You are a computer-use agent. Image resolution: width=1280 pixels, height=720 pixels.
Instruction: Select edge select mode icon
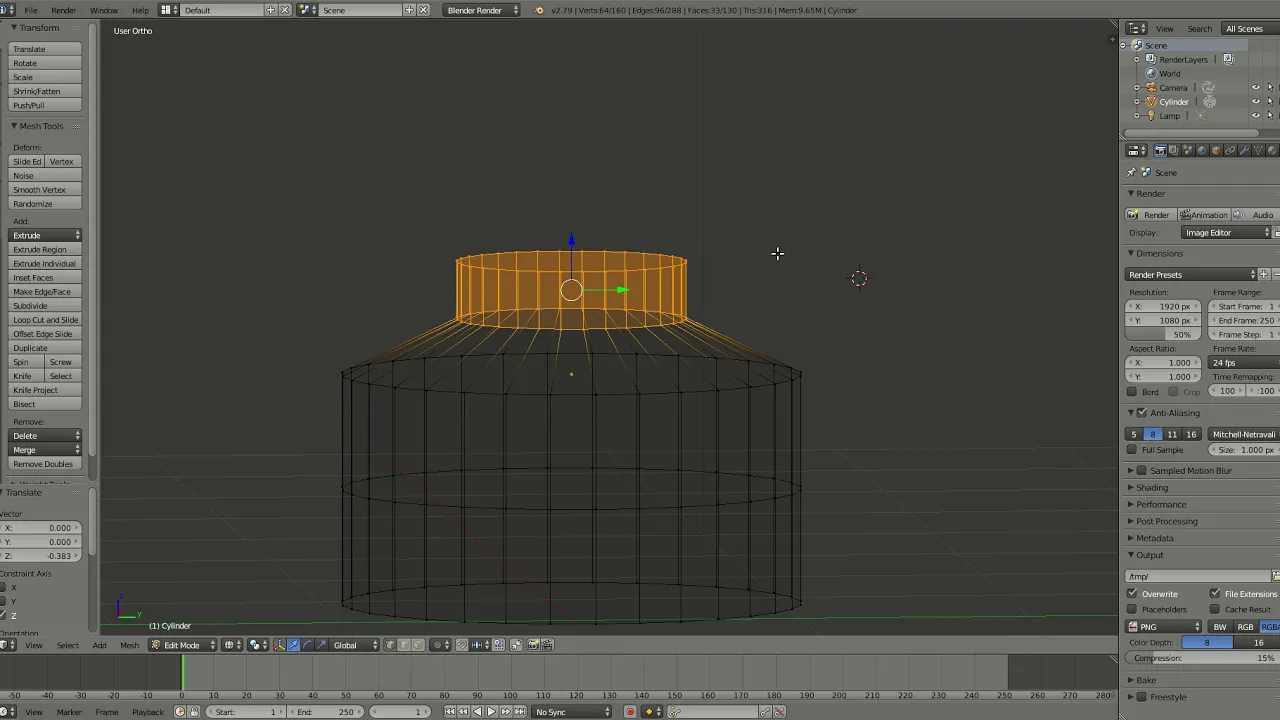(x=404, y=645)
